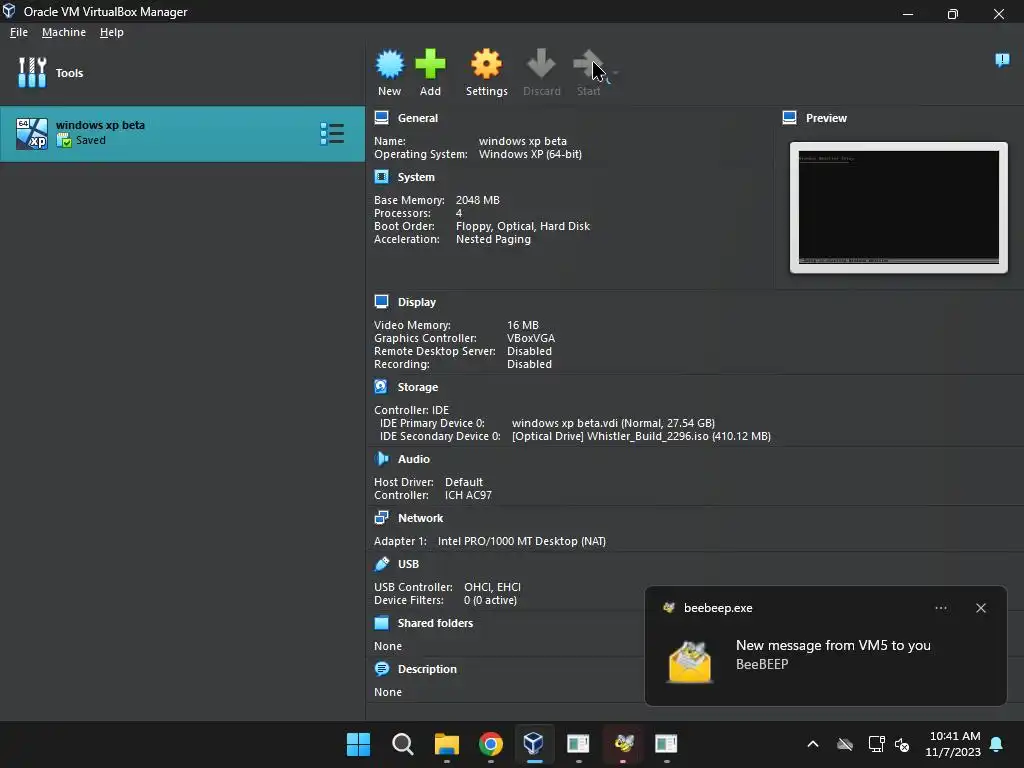Open the Help menu
1024x768 pixels.
112,32
